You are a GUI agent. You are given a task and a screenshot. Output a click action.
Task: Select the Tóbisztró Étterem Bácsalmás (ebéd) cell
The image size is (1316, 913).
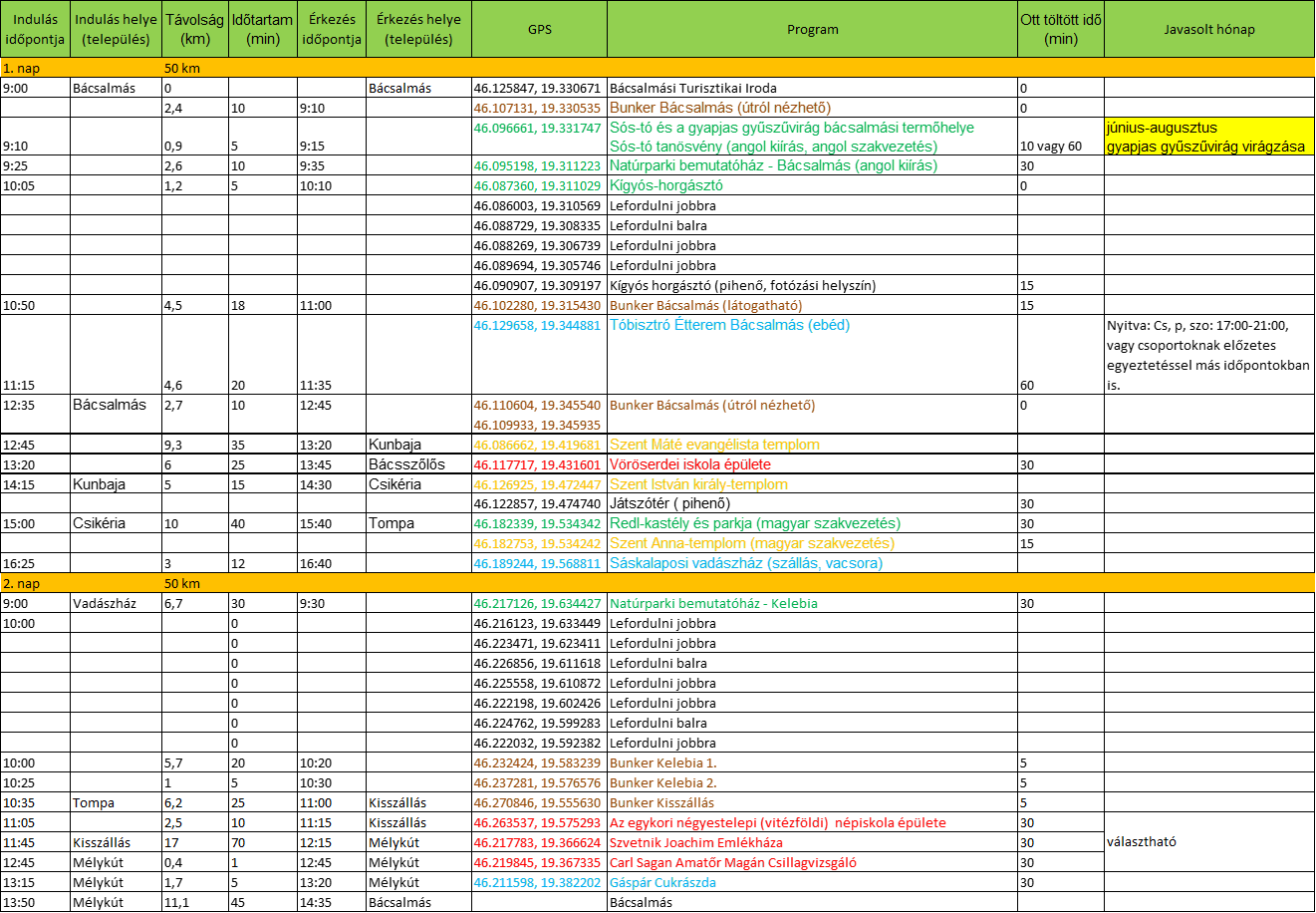tap(729, 325)
